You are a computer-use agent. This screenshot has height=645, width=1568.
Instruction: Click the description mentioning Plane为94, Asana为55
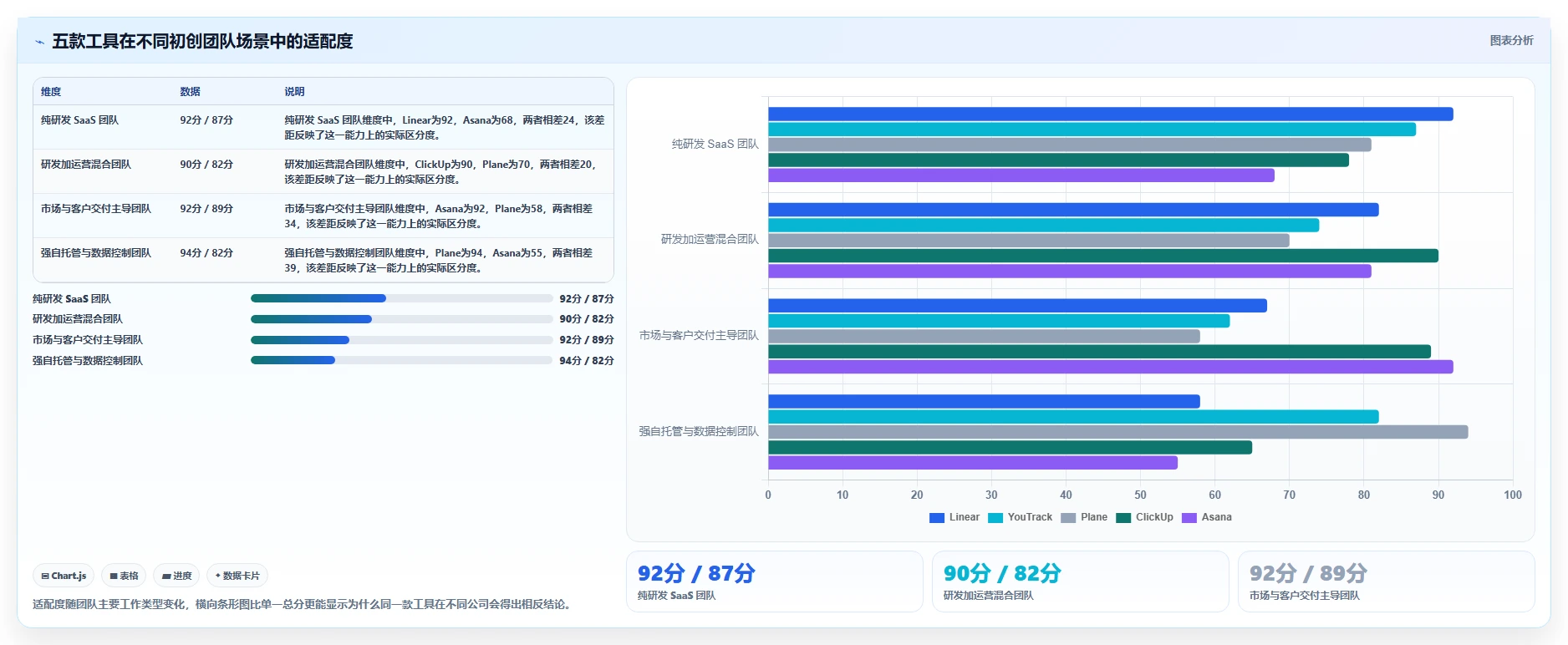tap(438, 261)
